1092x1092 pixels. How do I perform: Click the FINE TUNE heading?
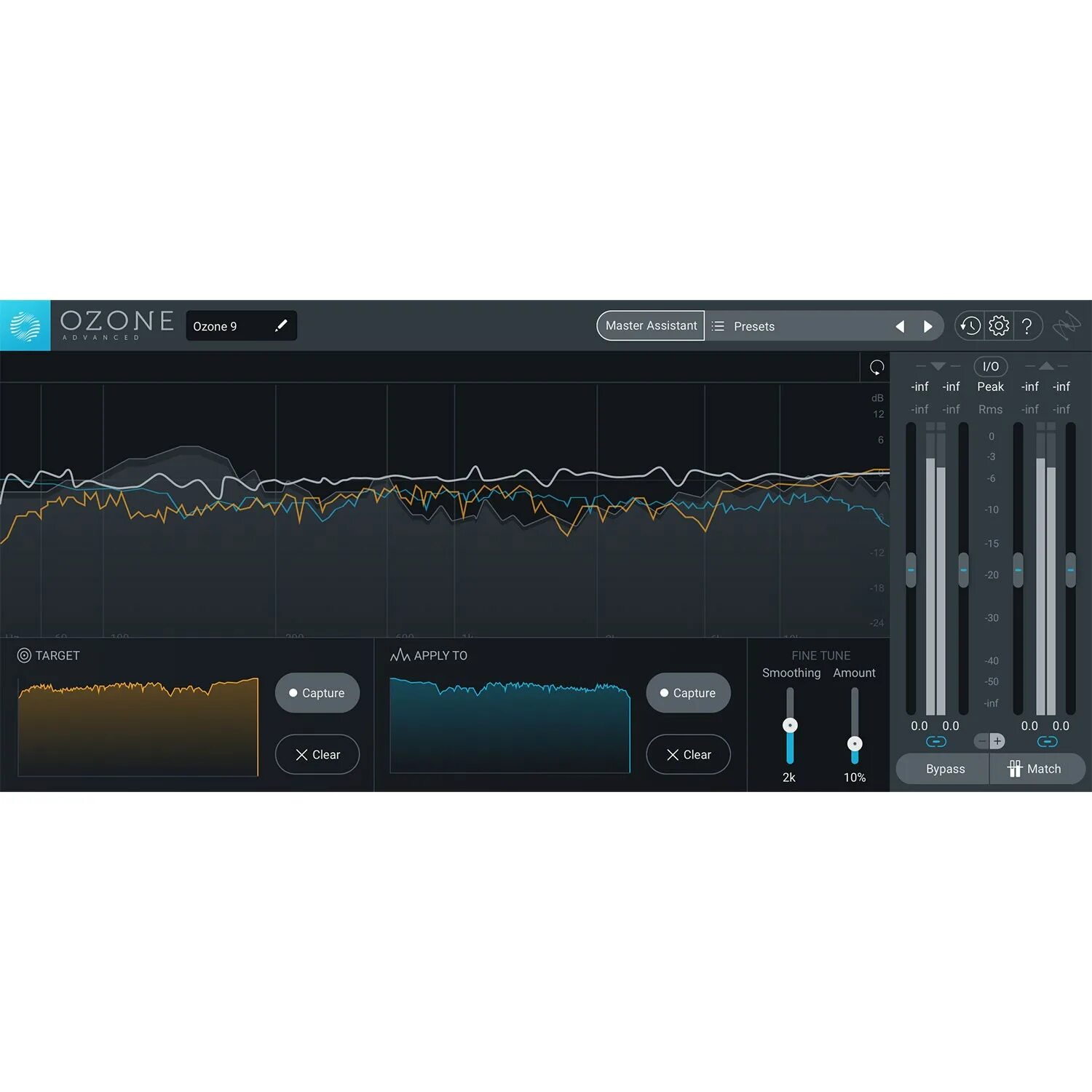point(820,655)
